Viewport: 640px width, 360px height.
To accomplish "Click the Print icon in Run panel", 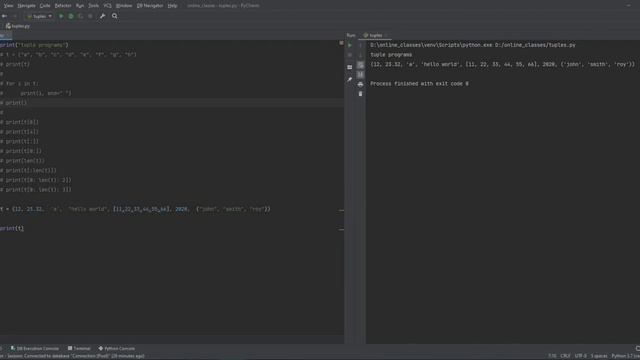I will tap(360, 84).
